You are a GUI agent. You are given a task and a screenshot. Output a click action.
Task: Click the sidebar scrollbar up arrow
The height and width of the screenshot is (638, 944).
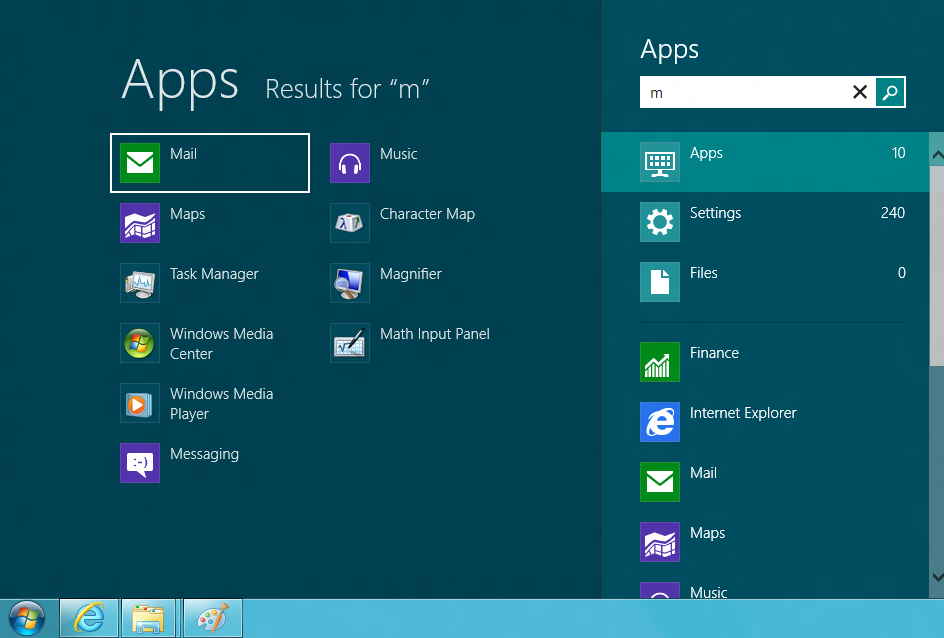937,155
